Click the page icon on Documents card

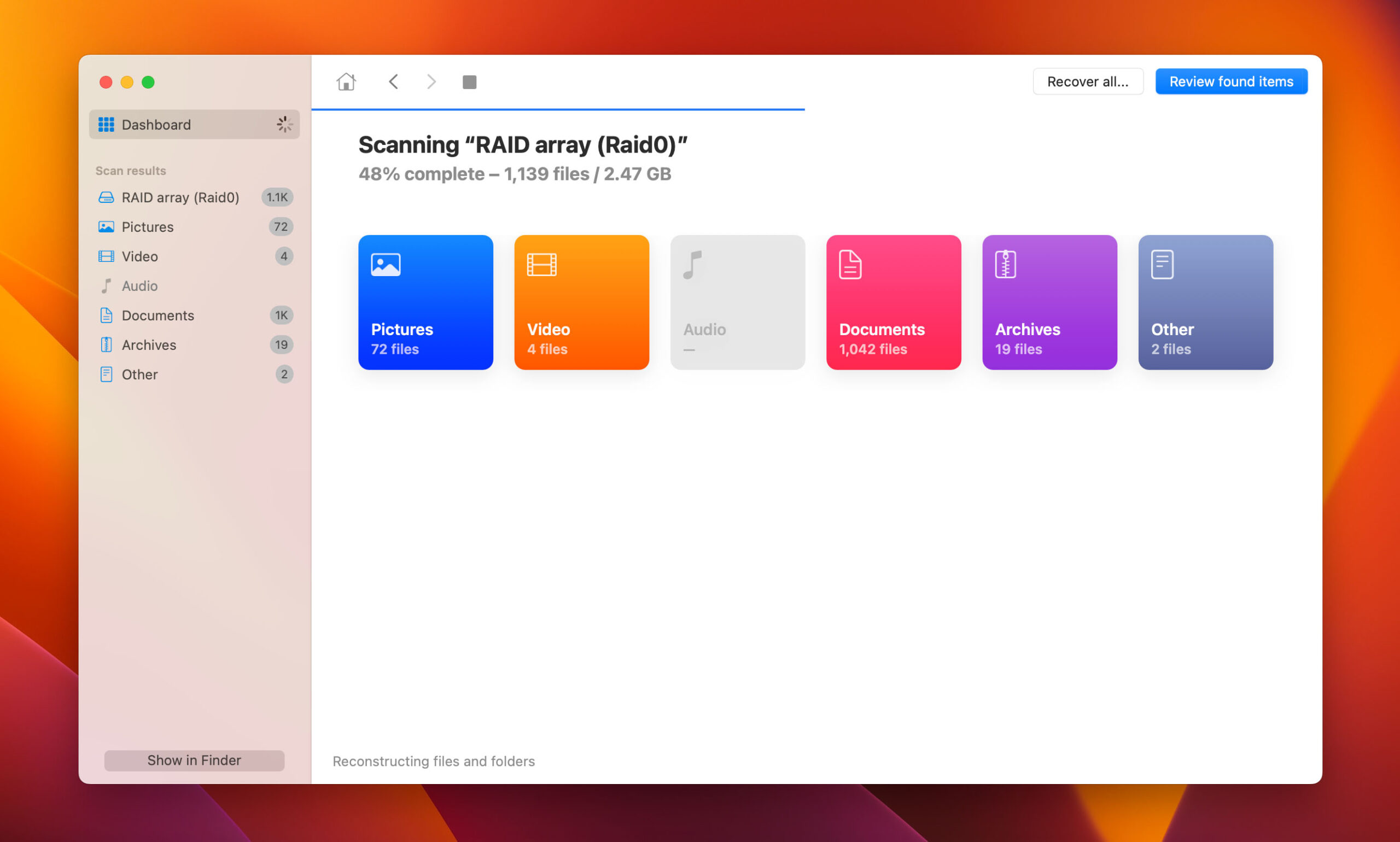pos(850,265)
